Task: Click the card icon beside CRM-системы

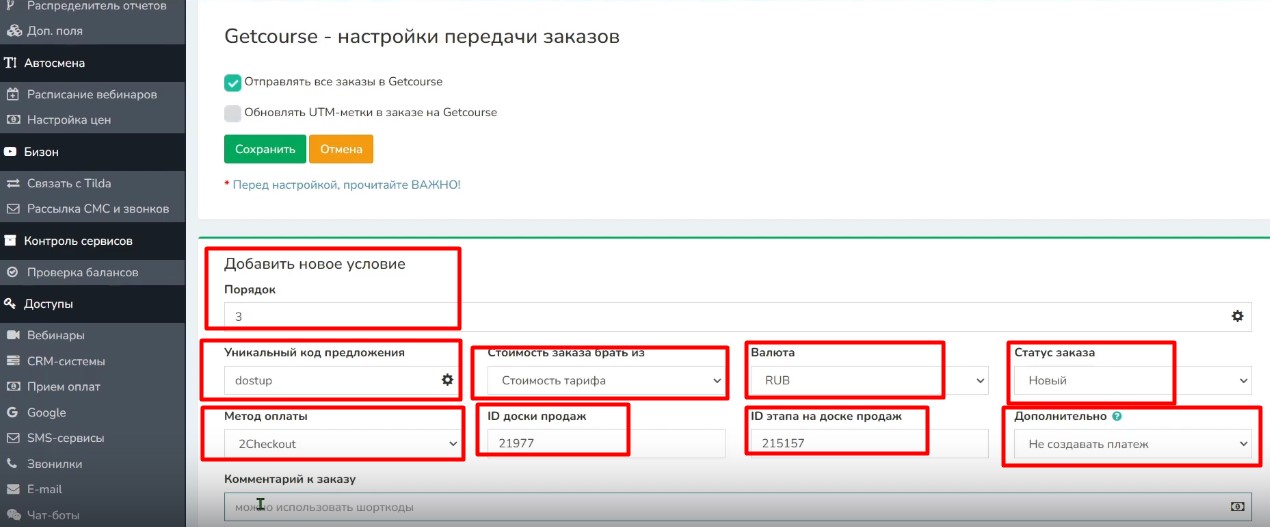Action: click(x=13, y=361)
